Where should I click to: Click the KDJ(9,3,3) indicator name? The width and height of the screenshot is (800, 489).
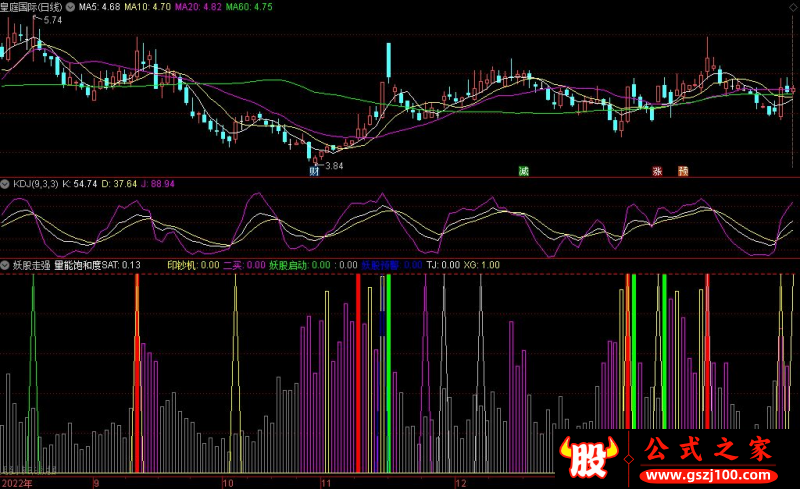point(35,185)
